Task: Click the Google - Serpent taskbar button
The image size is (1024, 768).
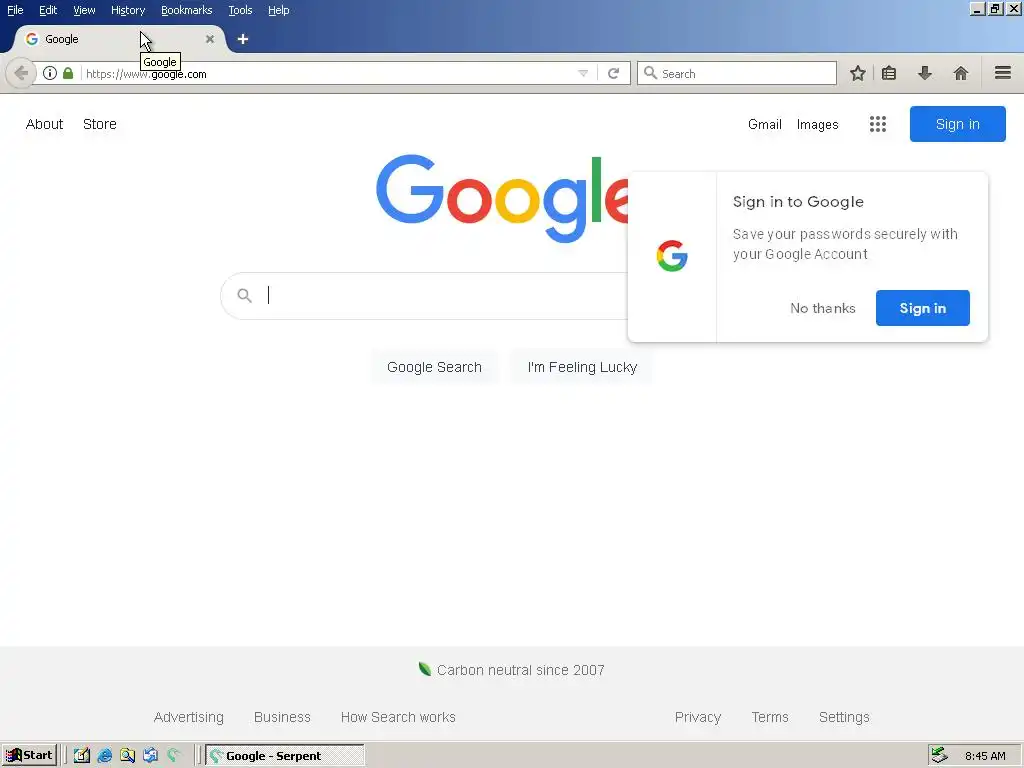Action: click(285, 756)
